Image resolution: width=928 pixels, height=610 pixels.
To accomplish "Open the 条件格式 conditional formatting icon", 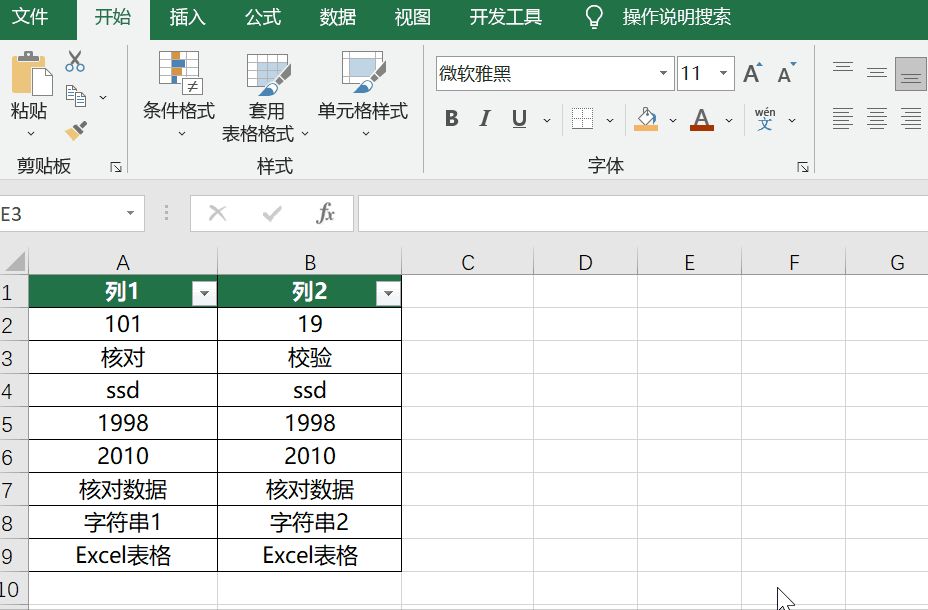I will (179, 72).
